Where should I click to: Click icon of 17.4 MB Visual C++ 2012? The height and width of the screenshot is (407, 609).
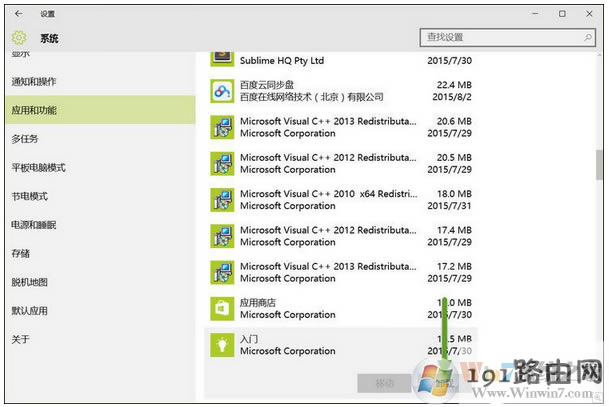tap(222, 236)
